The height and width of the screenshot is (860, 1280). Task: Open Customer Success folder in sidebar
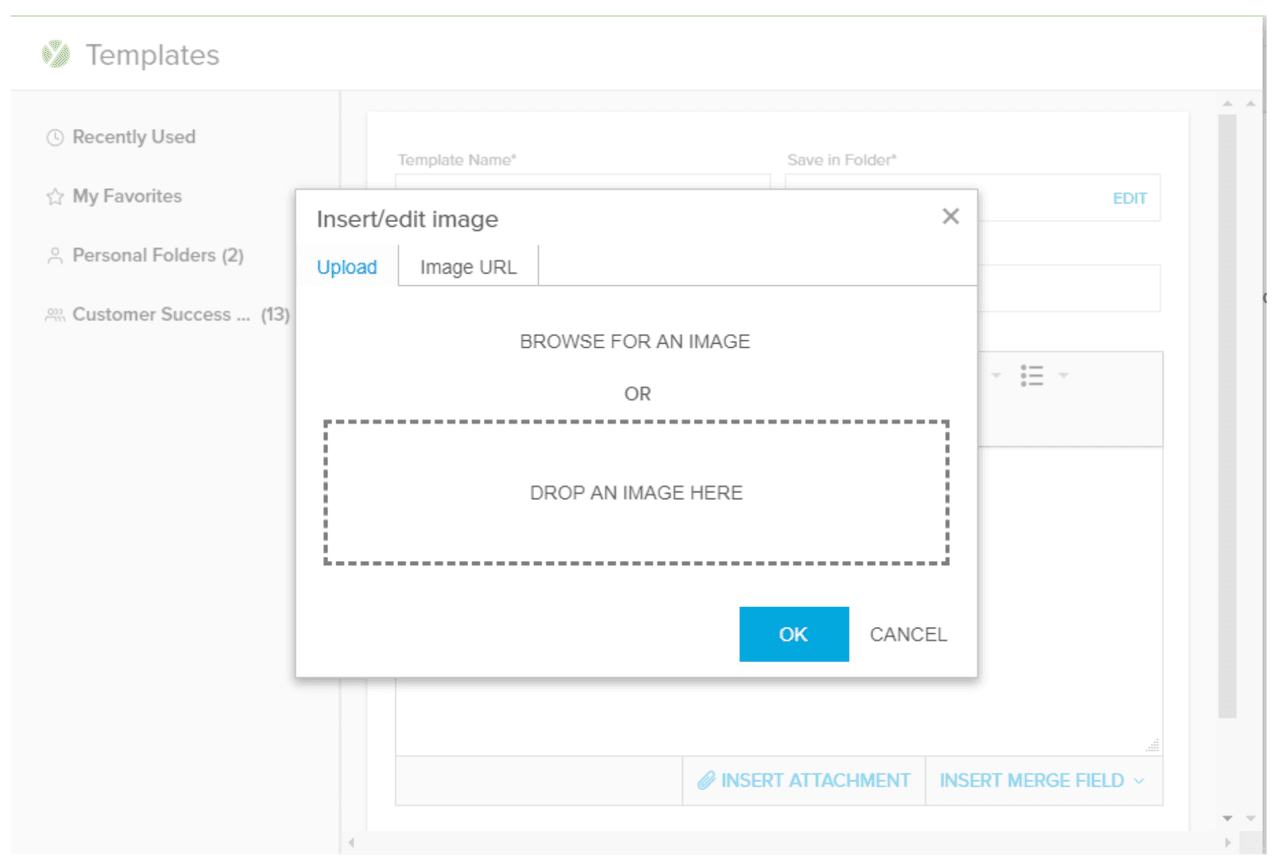pos(161,315)
